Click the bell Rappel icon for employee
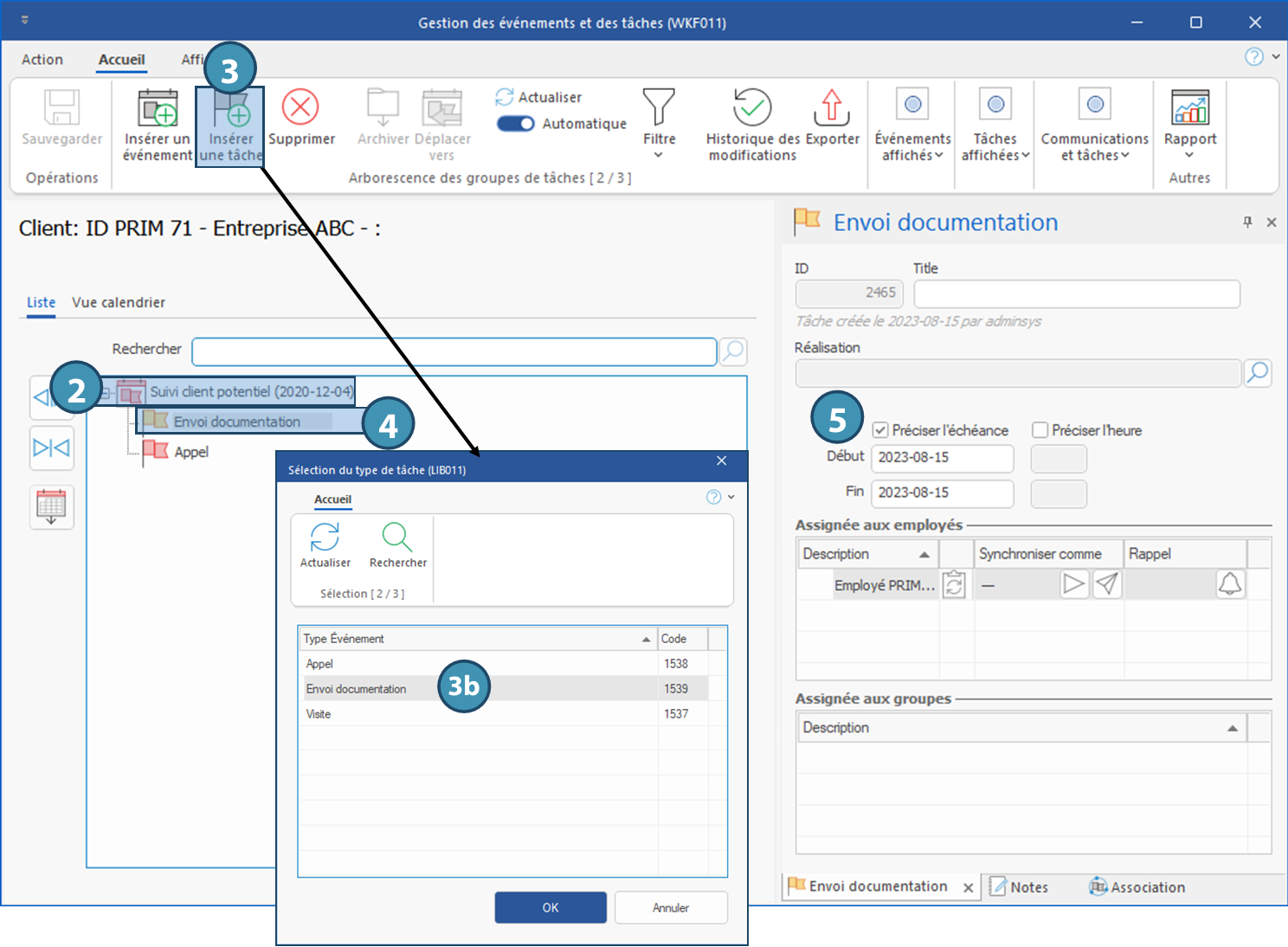The height and width of the screenshot is (947, 1288). point(1229,584)
